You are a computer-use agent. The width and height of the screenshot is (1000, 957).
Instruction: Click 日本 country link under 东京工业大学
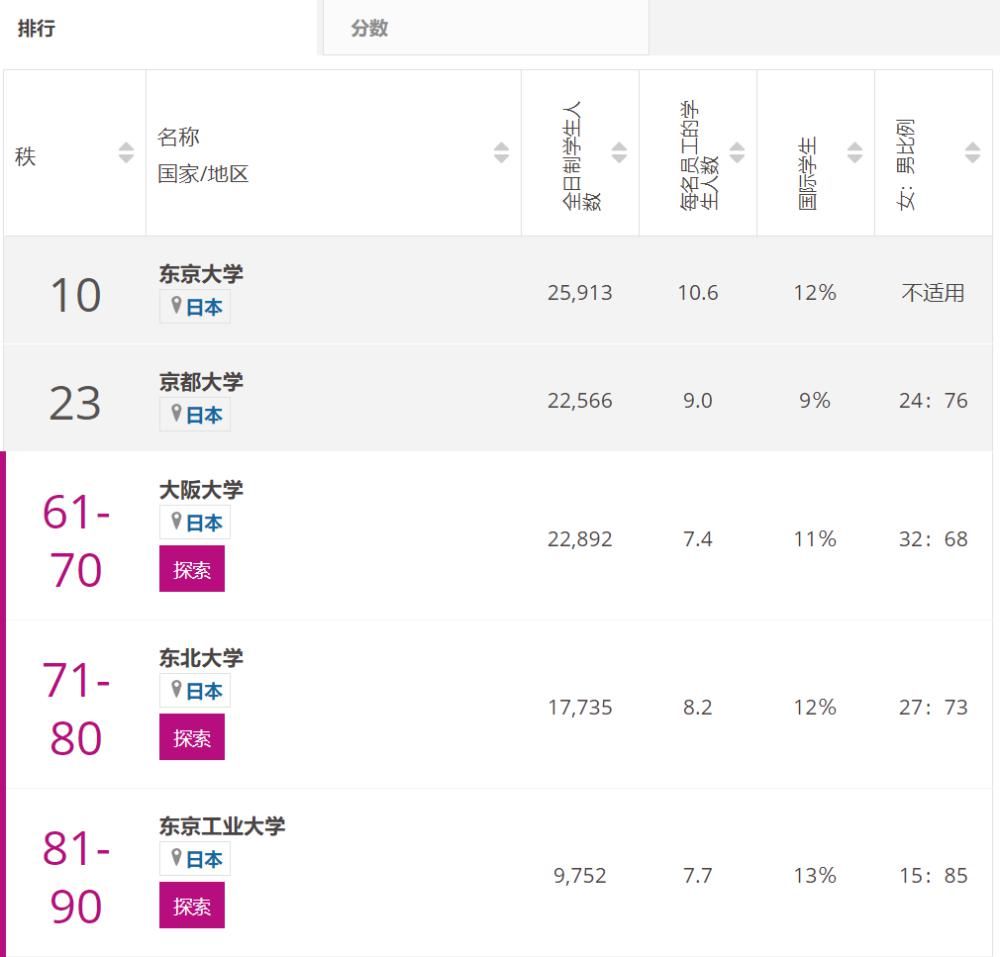tap(204, 859)
